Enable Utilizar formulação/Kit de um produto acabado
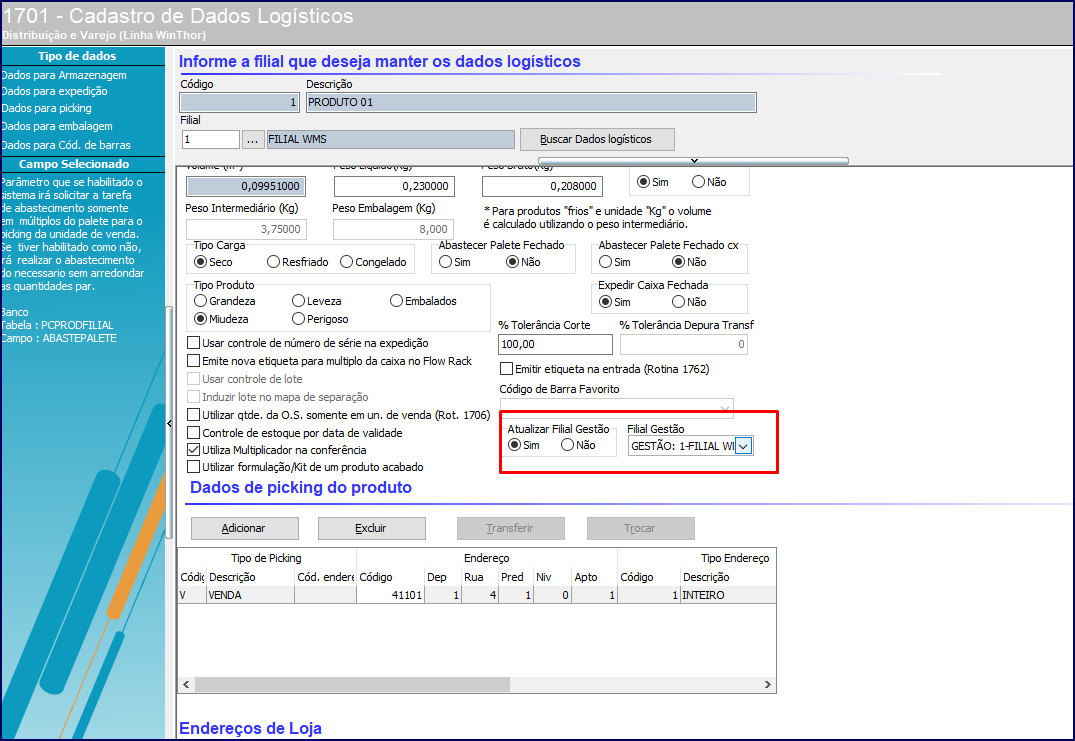The image size is (1075, 741). (194, 467)
